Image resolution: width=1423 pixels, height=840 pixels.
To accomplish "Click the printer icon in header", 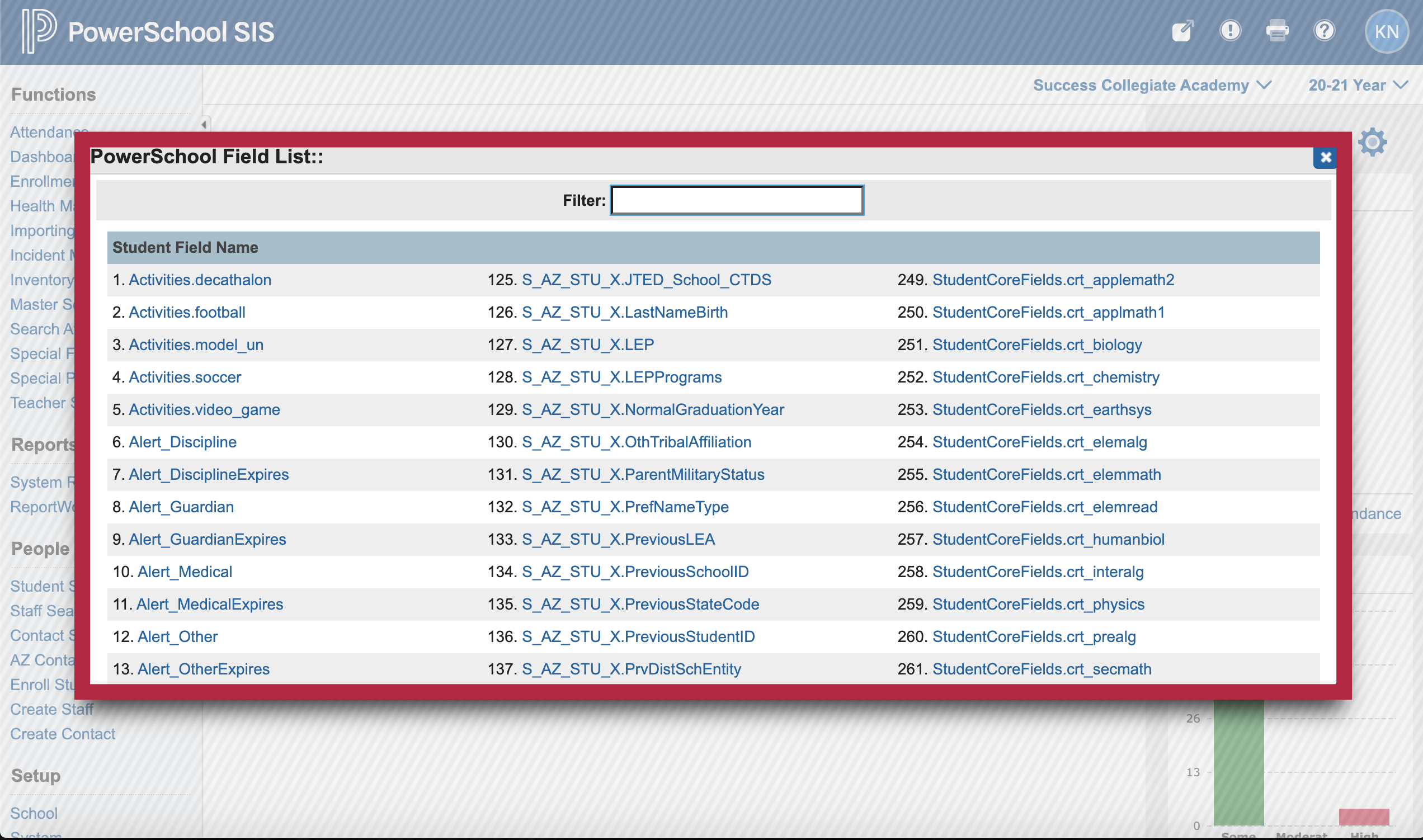I will coord(1277,31).
